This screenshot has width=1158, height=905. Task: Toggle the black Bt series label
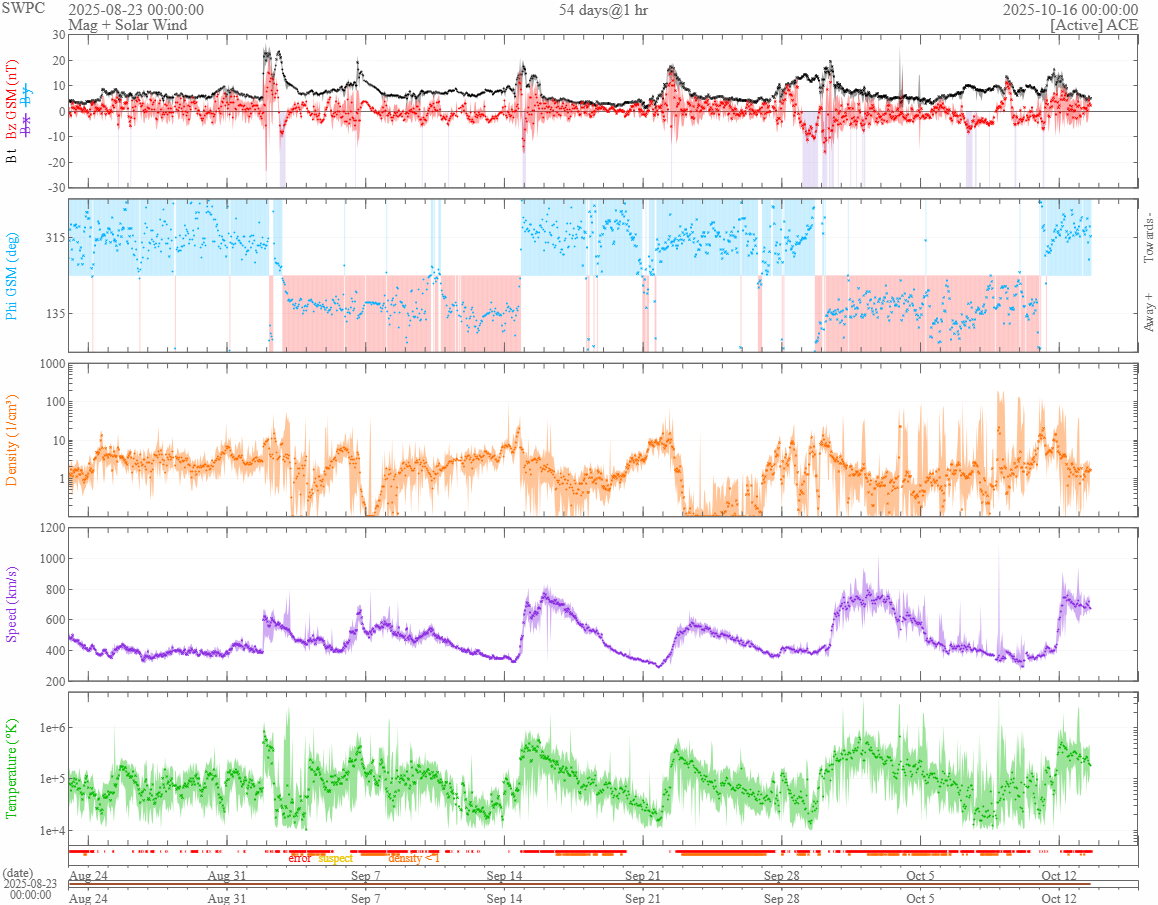pos(11,155)
